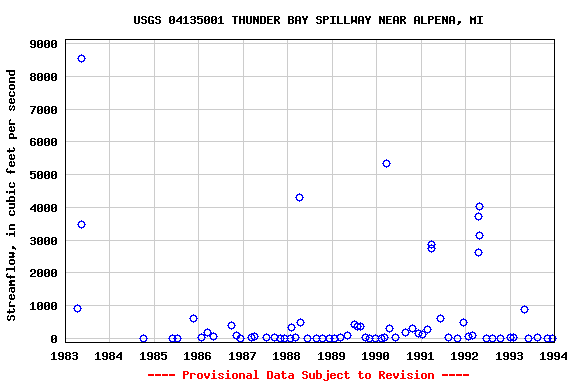Click the 1989 x-axis year label

pyautogui.click(x=331, y=356)
